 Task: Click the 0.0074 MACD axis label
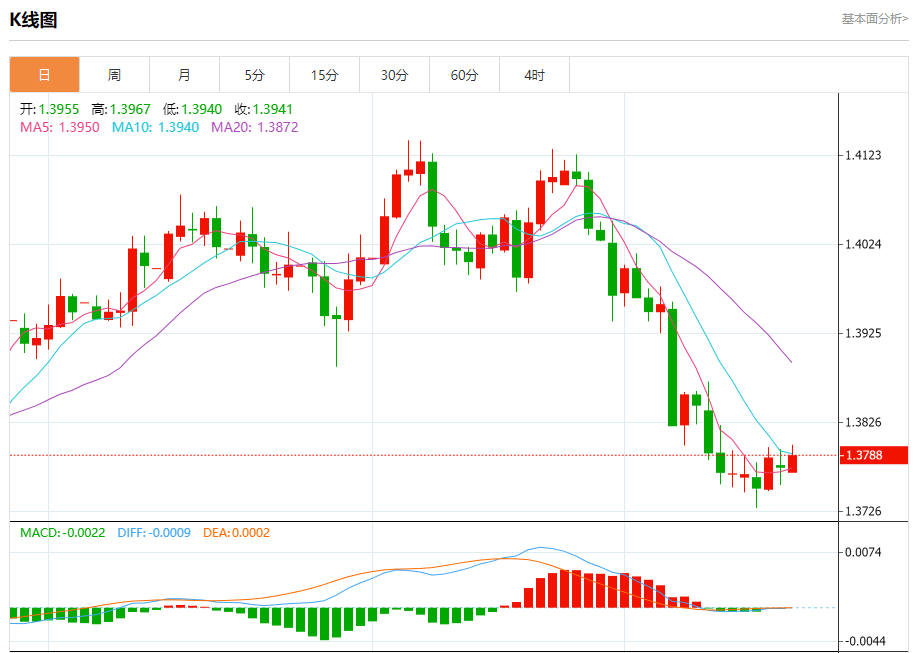pos(863,552)
